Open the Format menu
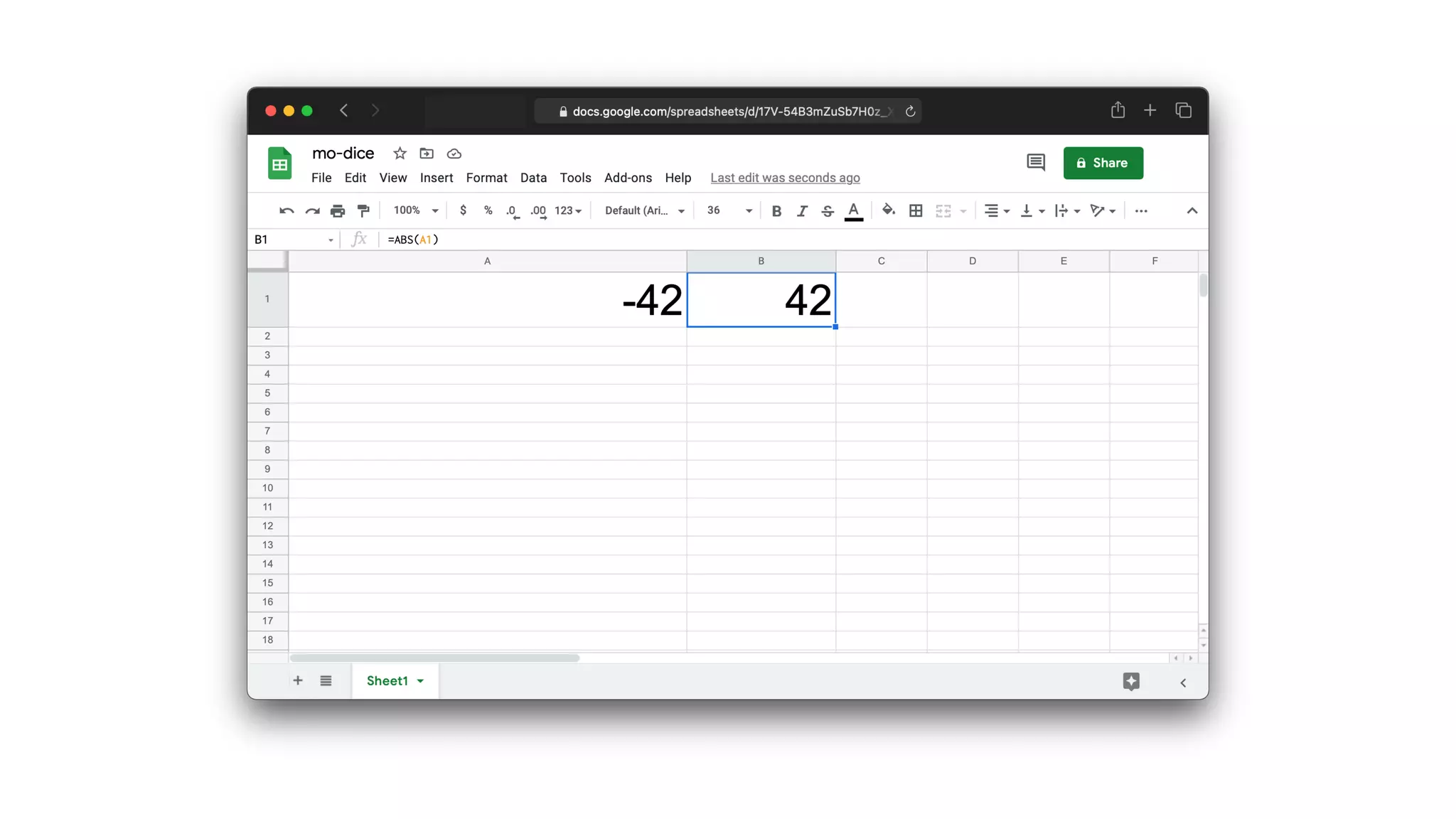 click(486, 178)
